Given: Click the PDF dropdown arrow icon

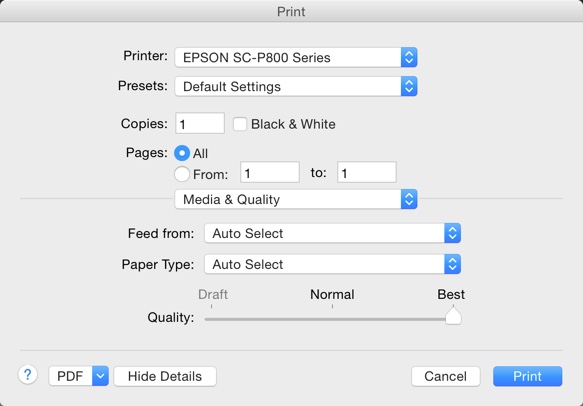Looking at the screenshot, I should (x=100, y=376).
